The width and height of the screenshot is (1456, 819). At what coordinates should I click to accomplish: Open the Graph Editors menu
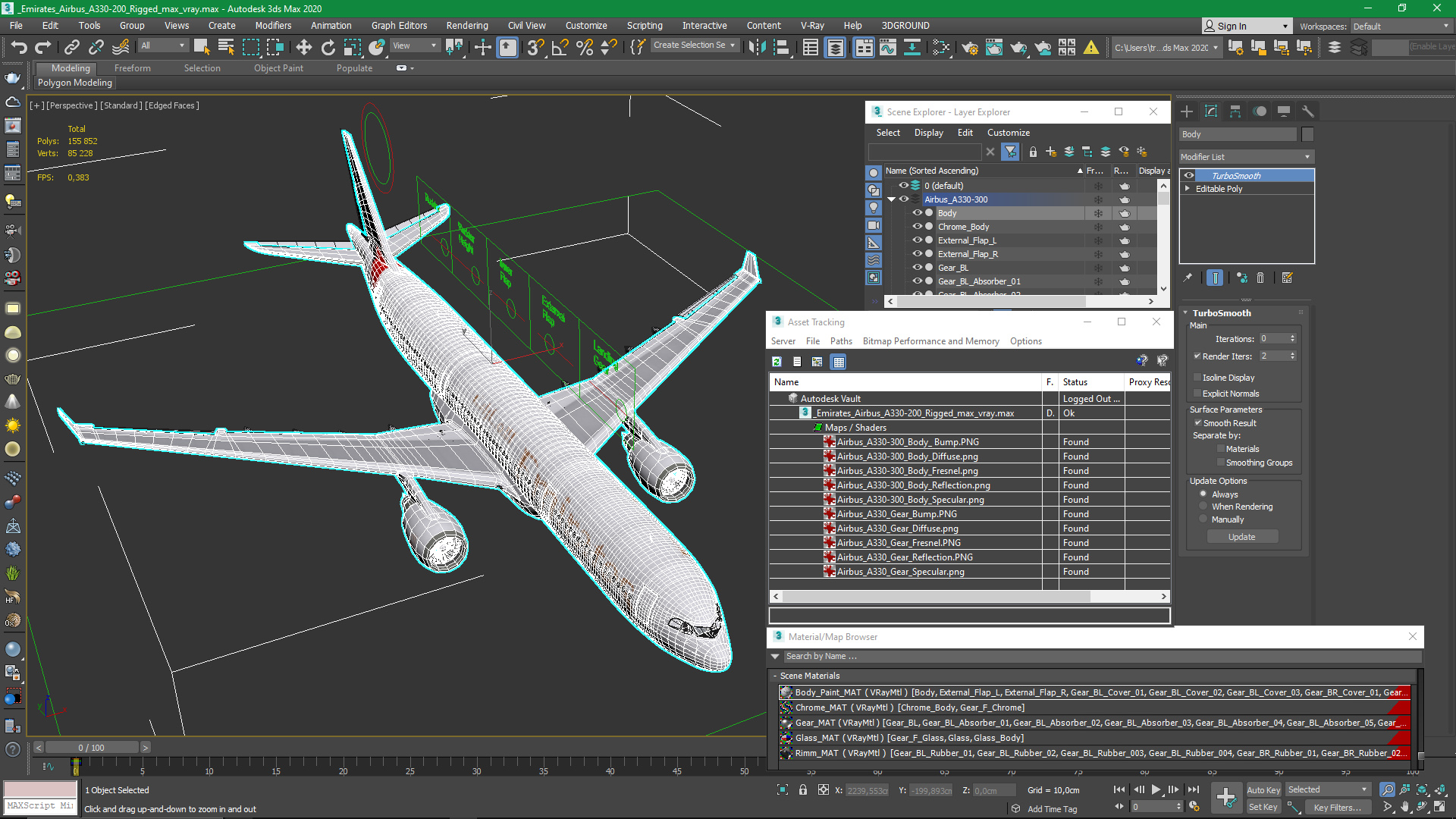coord(399,26)
